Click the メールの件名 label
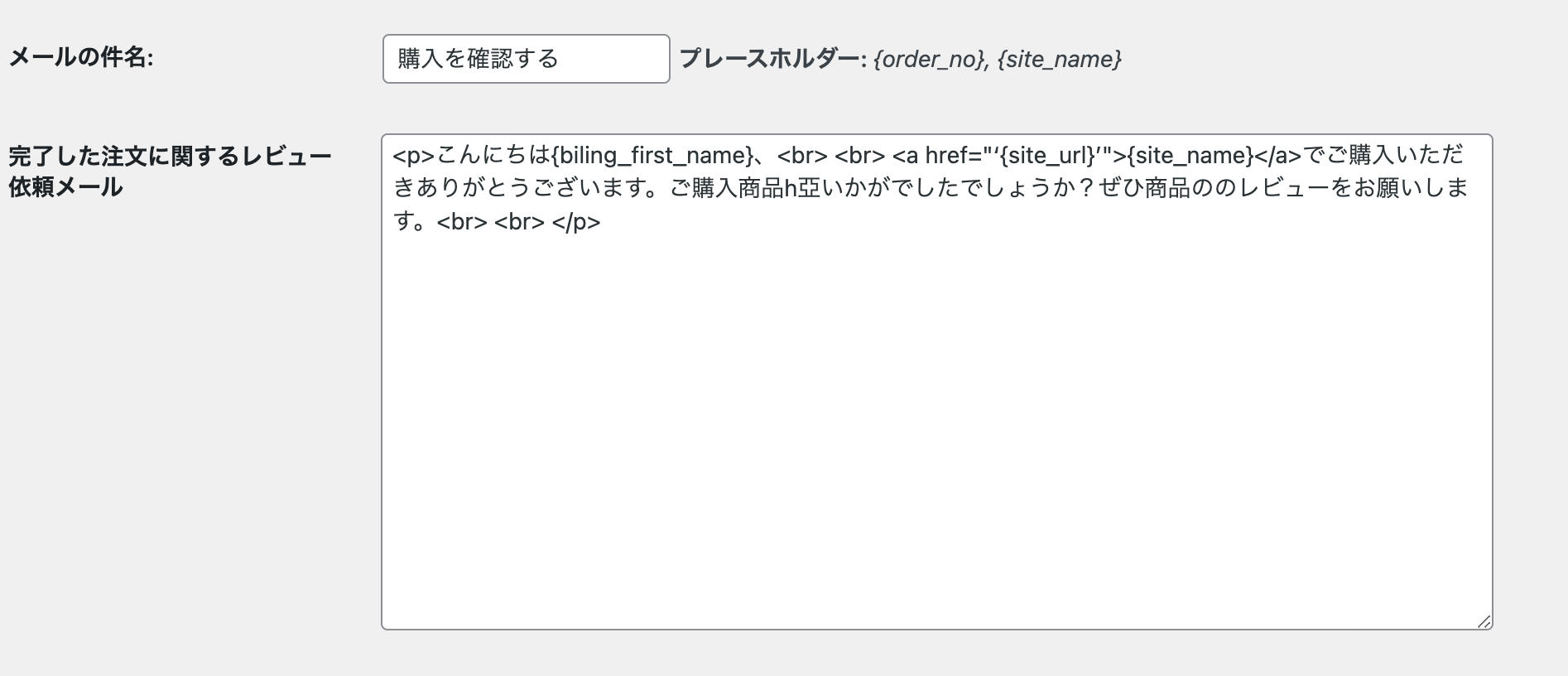 coord(81,58)
